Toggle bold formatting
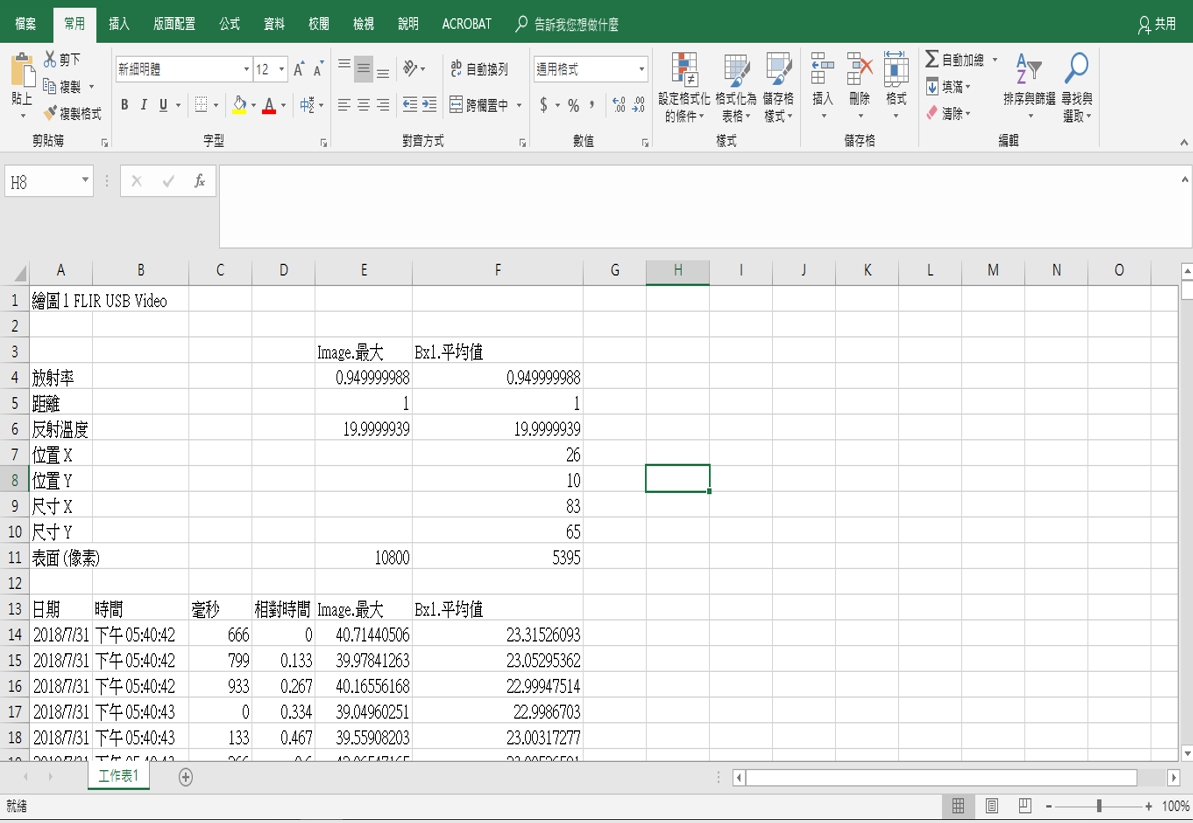Image resolution: width=1193 pixels, height=823 pixels. point(124,105)
